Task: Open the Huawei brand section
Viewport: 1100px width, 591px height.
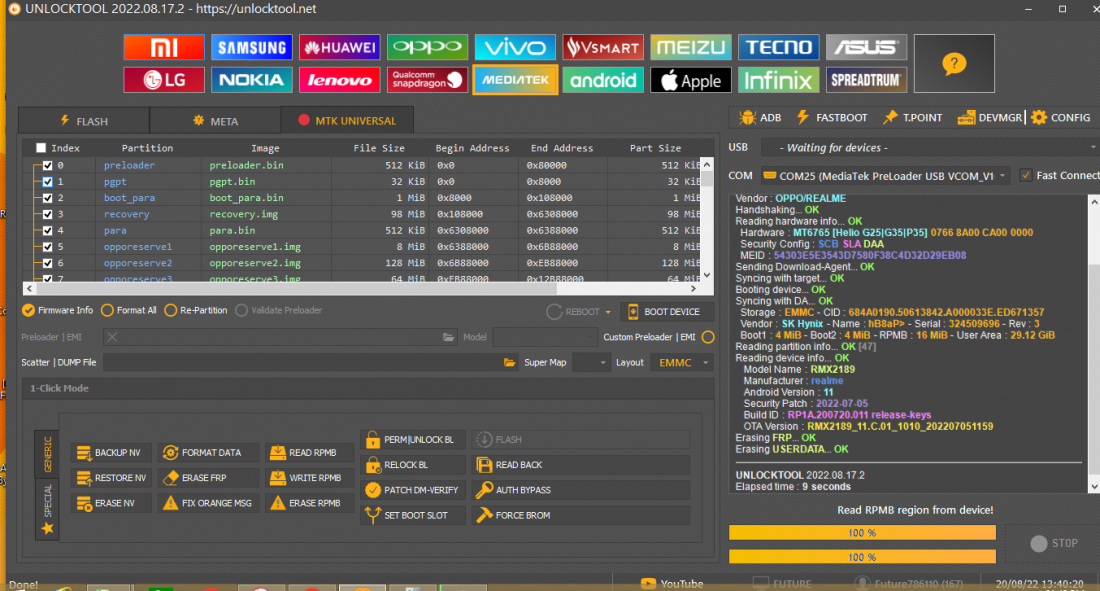Action: pos(340,47)
